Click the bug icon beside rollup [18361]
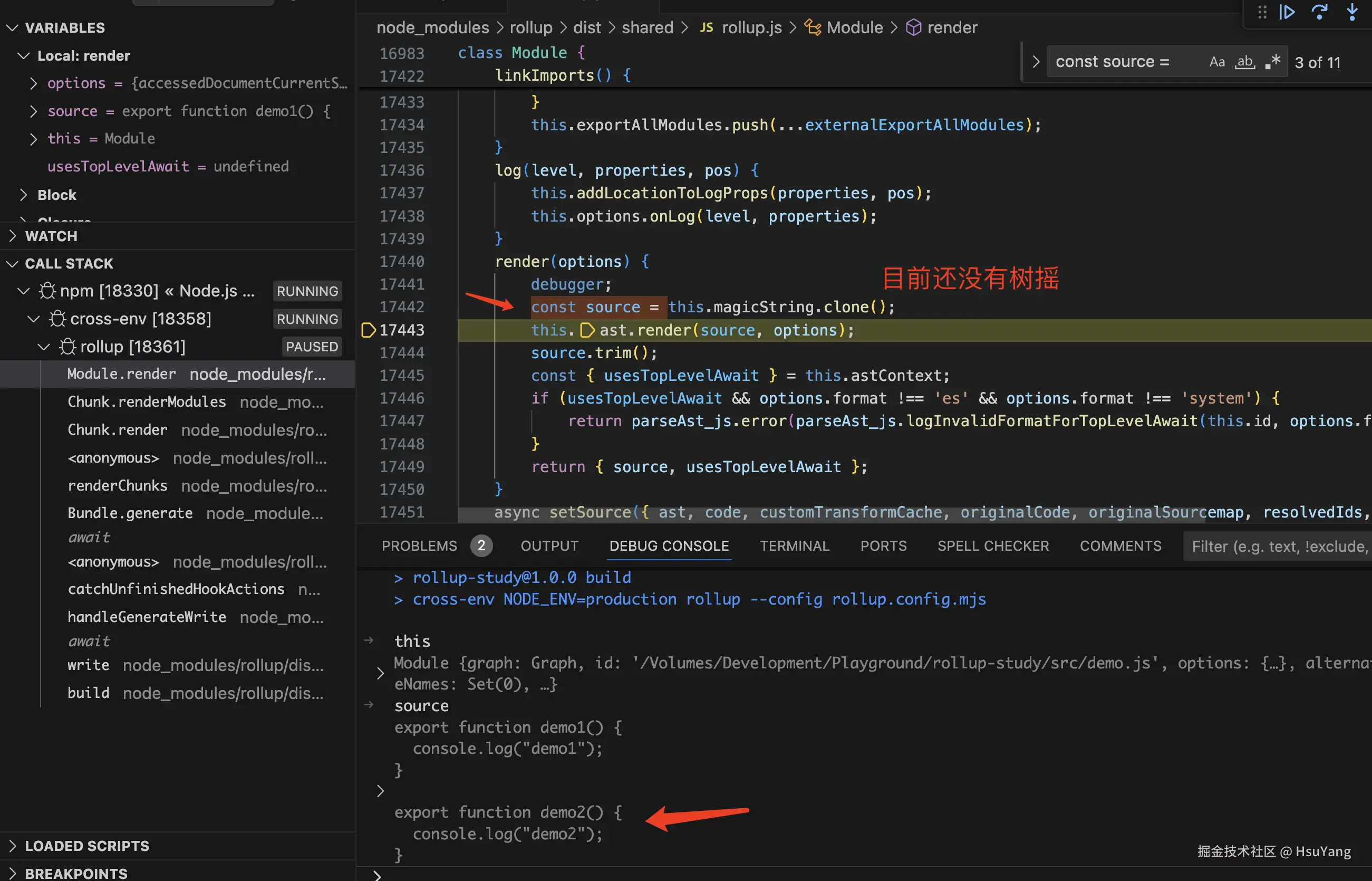Viewport: 1372px width, 881px height. [x=67, y=347]
